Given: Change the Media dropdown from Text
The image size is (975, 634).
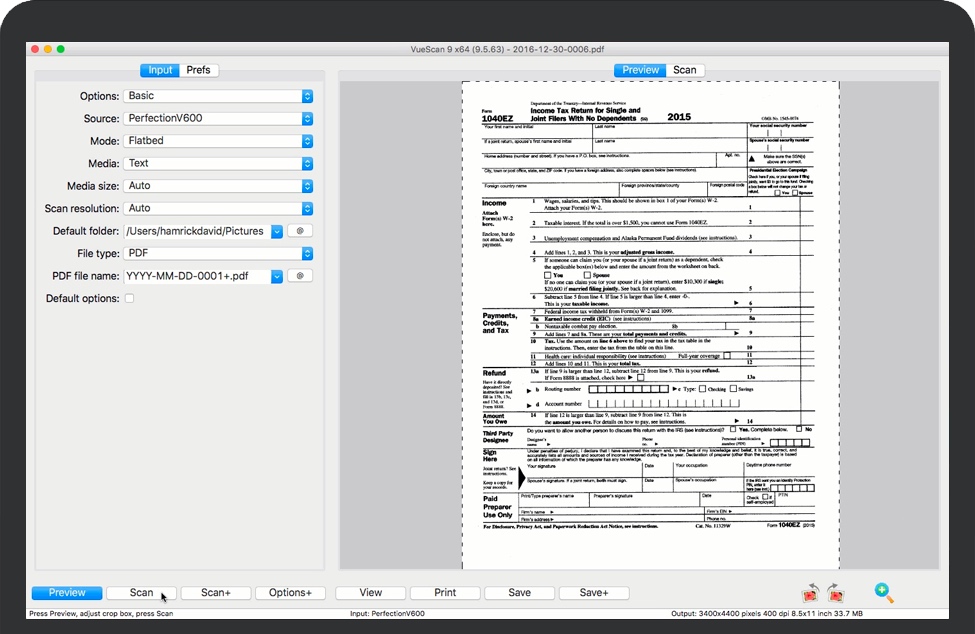Looking at the screenshot, I should [x=307, y=163].
